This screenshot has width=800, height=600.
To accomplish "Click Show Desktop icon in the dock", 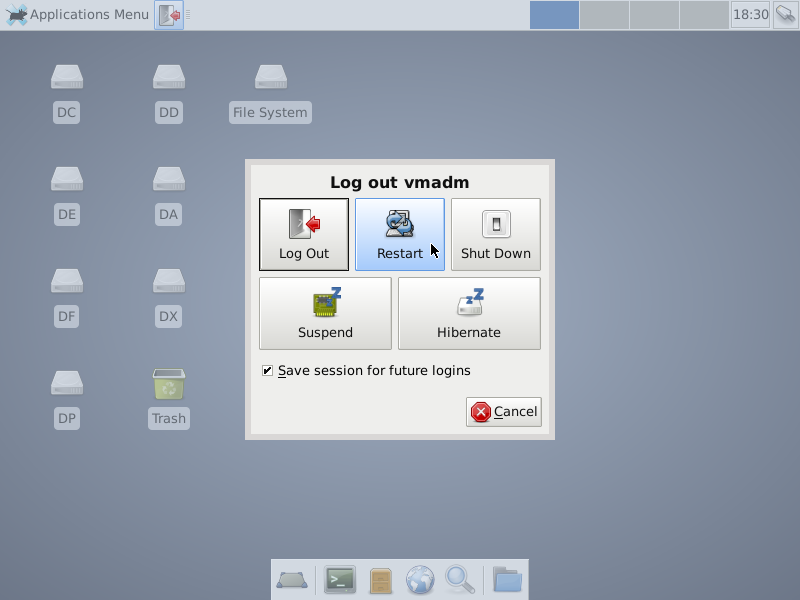I will click(x=292, y=579).
